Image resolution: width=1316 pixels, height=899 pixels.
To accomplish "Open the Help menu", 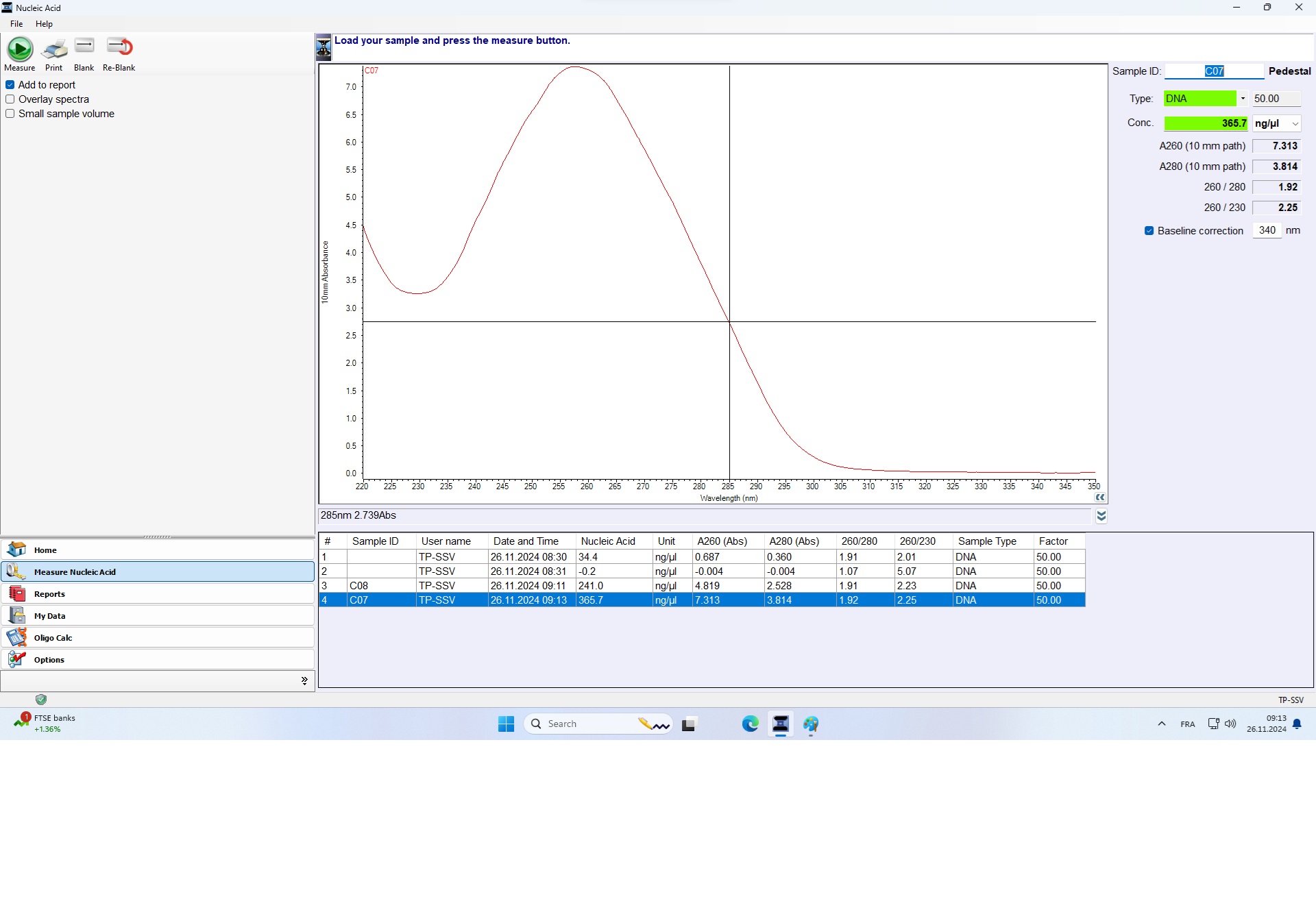I will (x=44, y=24).
